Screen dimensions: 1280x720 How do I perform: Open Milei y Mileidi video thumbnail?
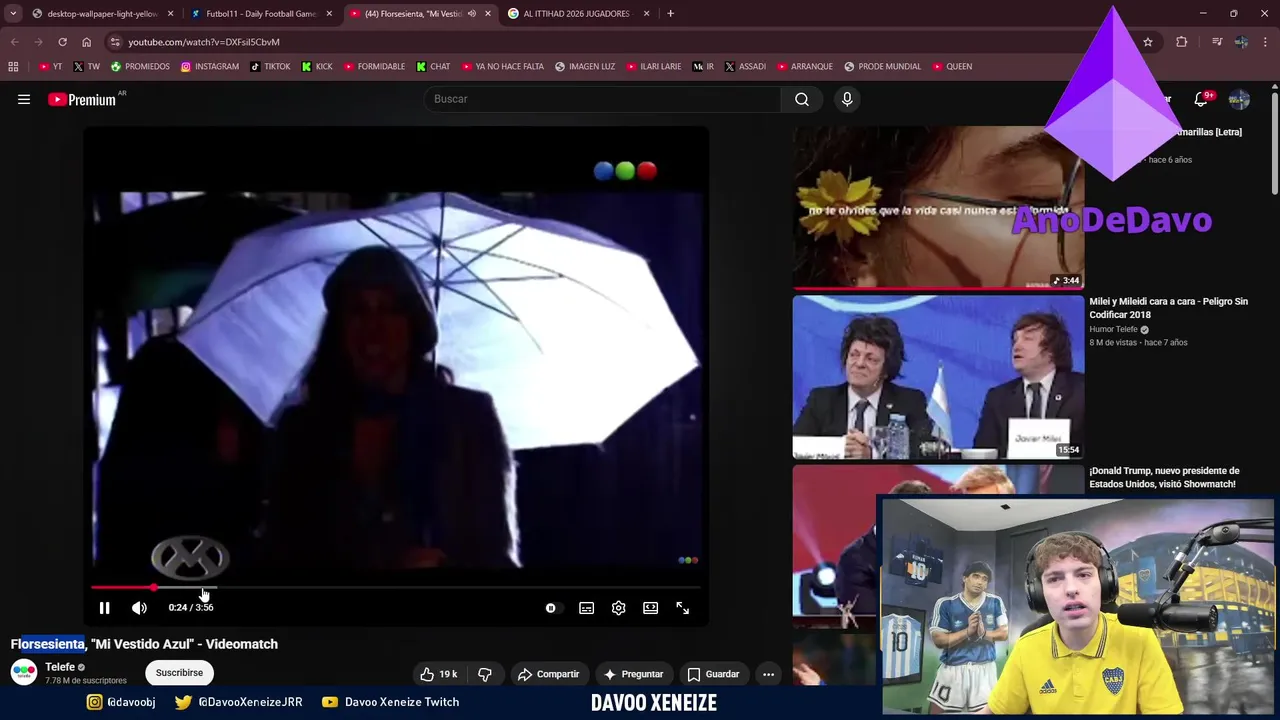938,377
